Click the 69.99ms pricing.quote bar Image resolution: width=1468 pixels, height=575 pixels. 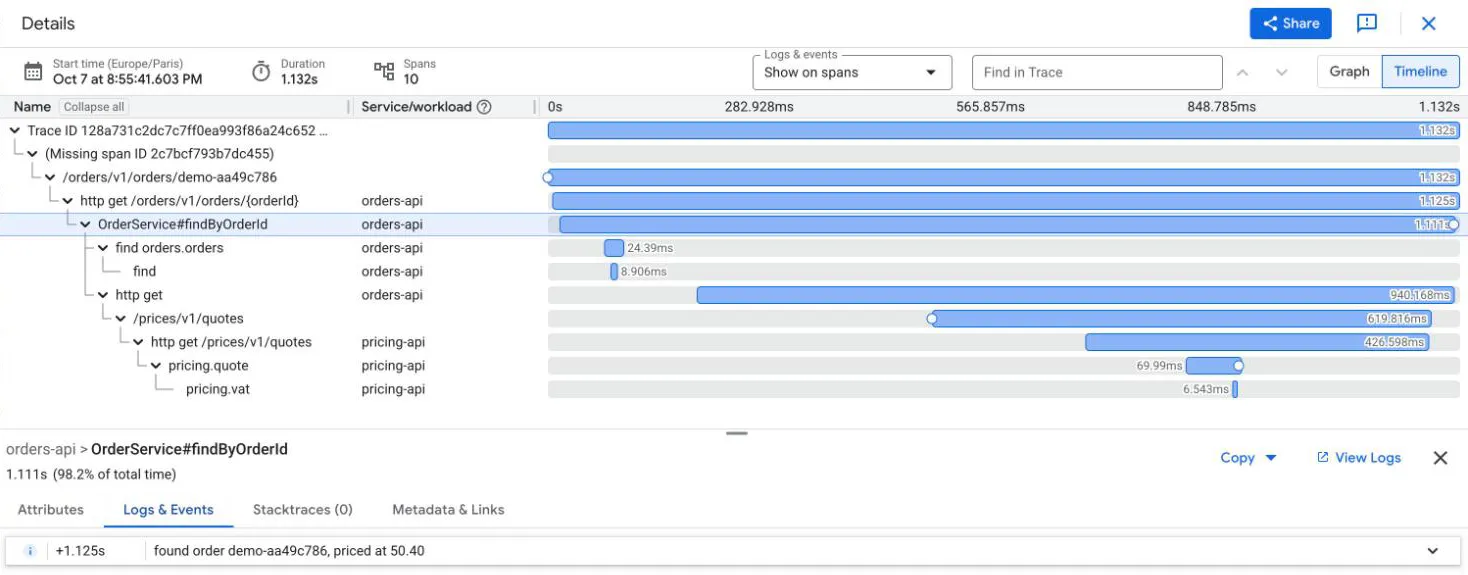click(1213, 366)
